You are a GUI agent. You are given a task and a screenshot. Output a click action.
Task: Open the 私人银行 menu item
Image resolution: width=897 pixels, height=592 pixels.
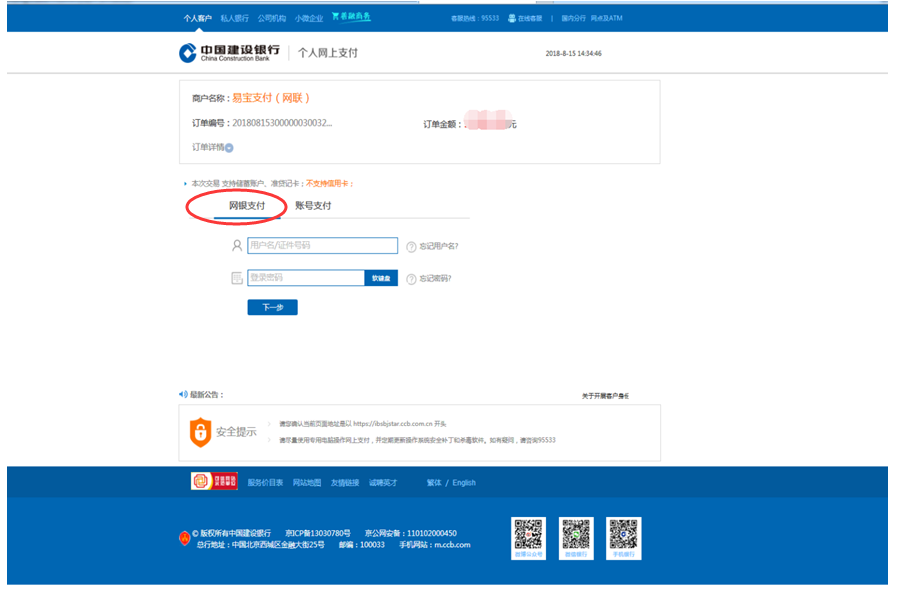pyautogui.click(x=235, y=14)
